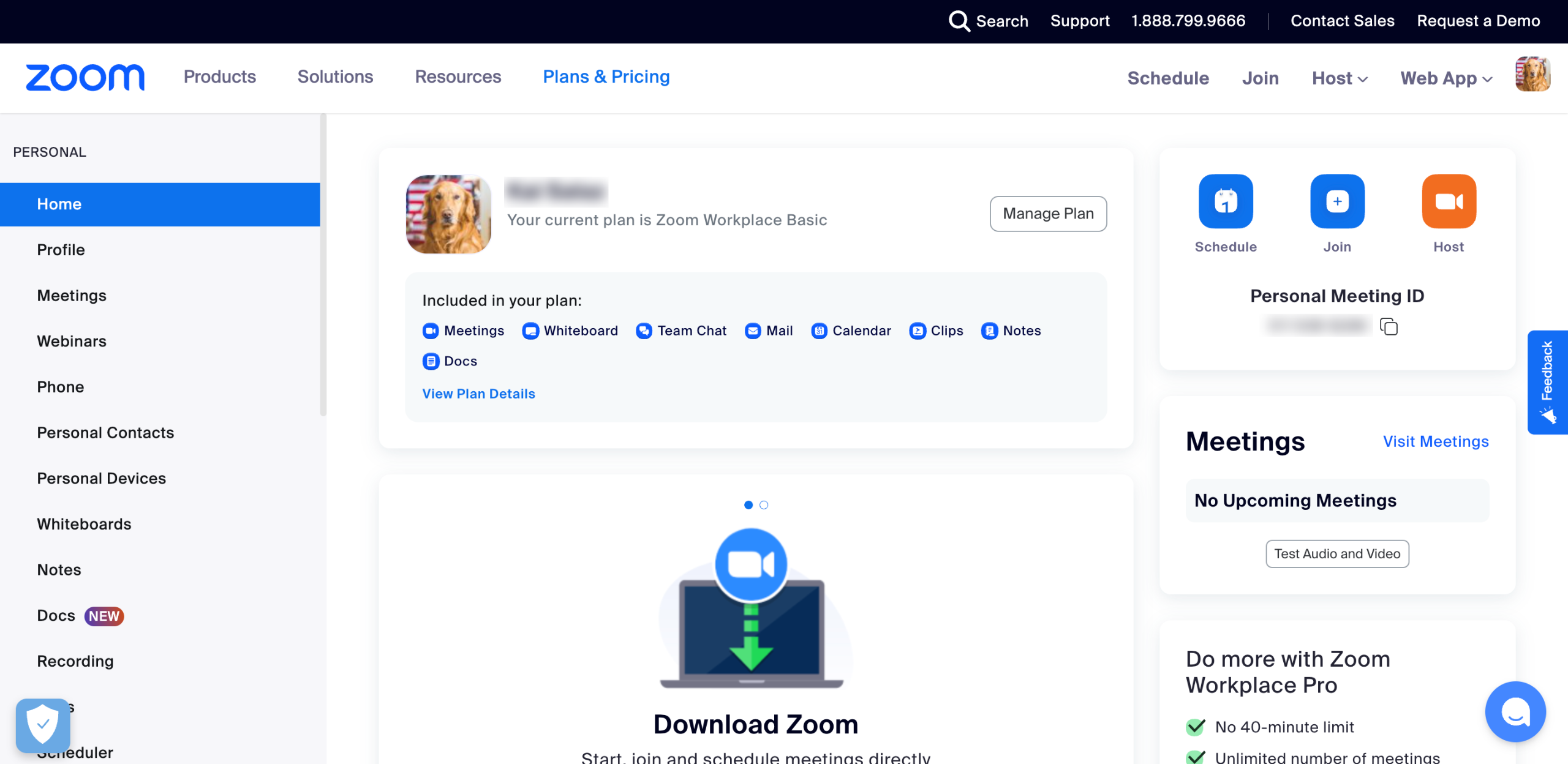
Task: Open the View Plan Details link
Action: coord(478,394)
